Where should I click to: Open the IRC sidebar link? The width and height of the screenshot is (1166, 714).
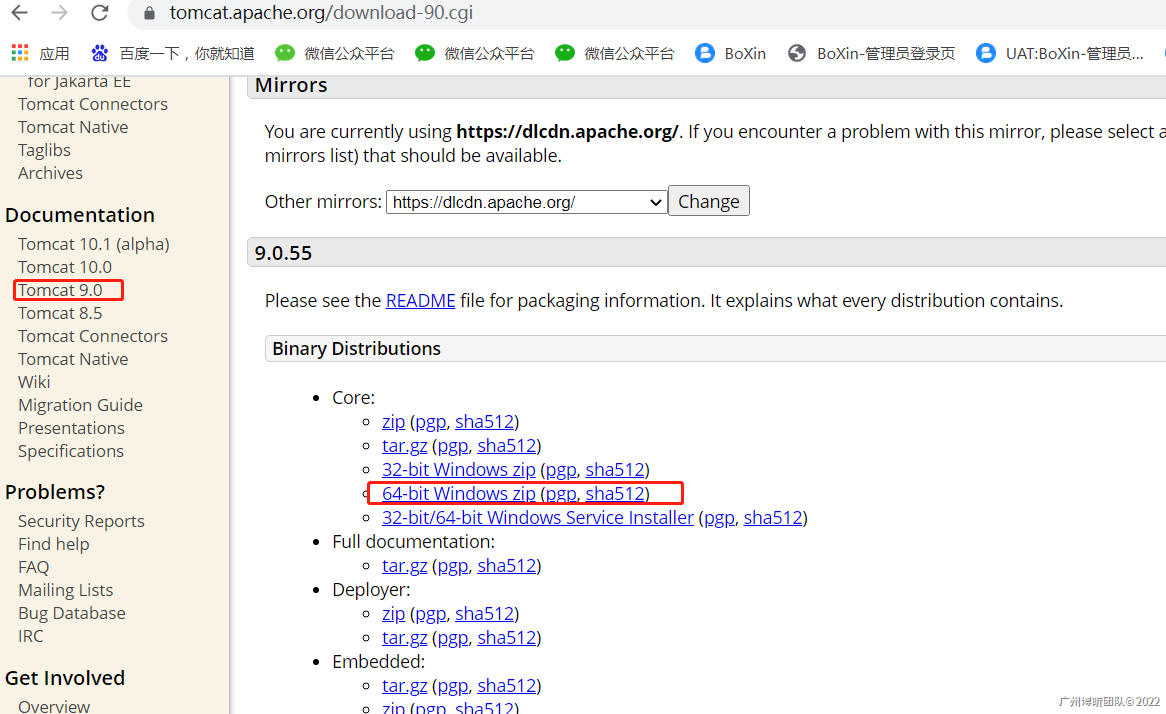[x=30, y=637]
